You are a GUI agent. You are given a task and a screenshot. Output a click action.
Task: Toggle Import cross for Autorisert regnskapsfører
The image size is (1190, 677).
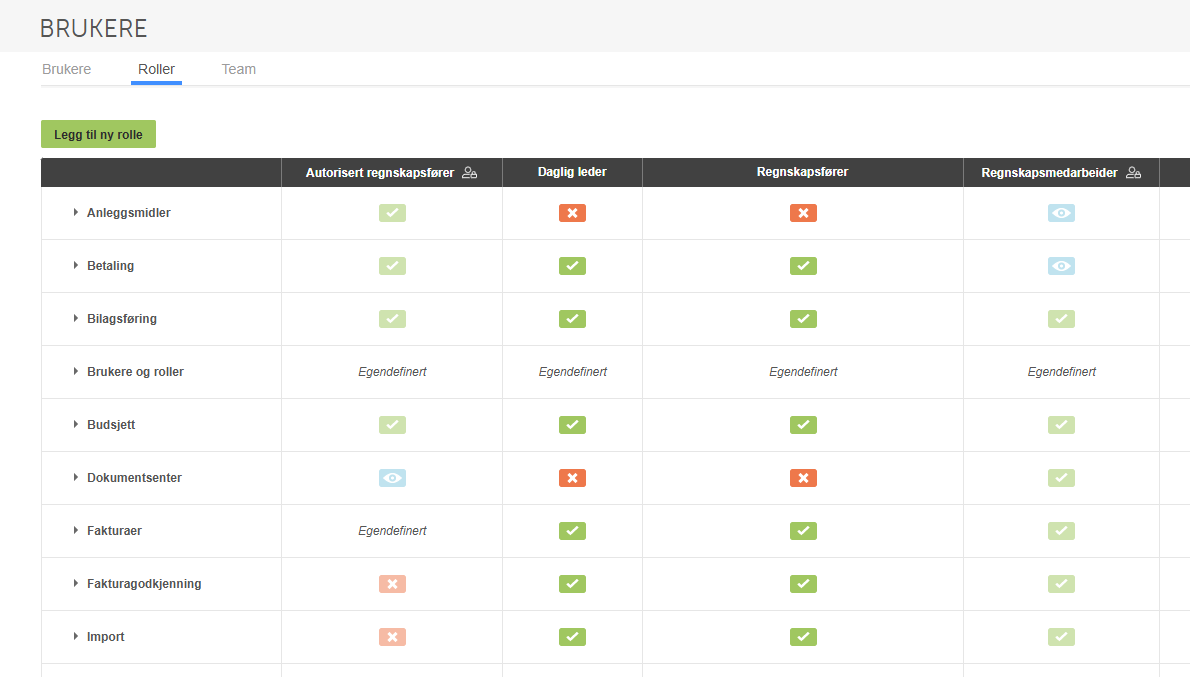392,637
